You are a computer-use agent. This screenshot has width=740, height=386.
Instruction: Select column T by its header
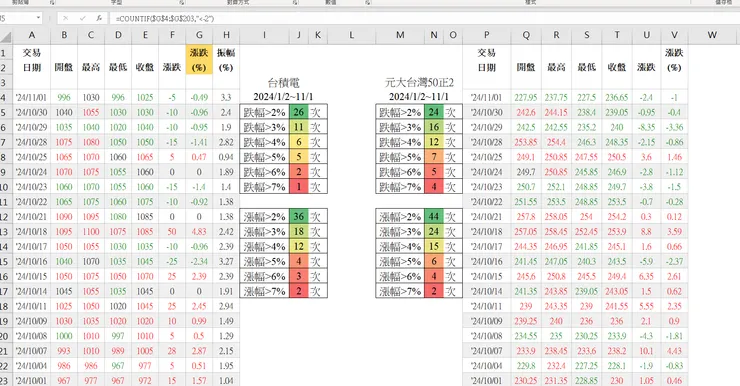[617, 35]
